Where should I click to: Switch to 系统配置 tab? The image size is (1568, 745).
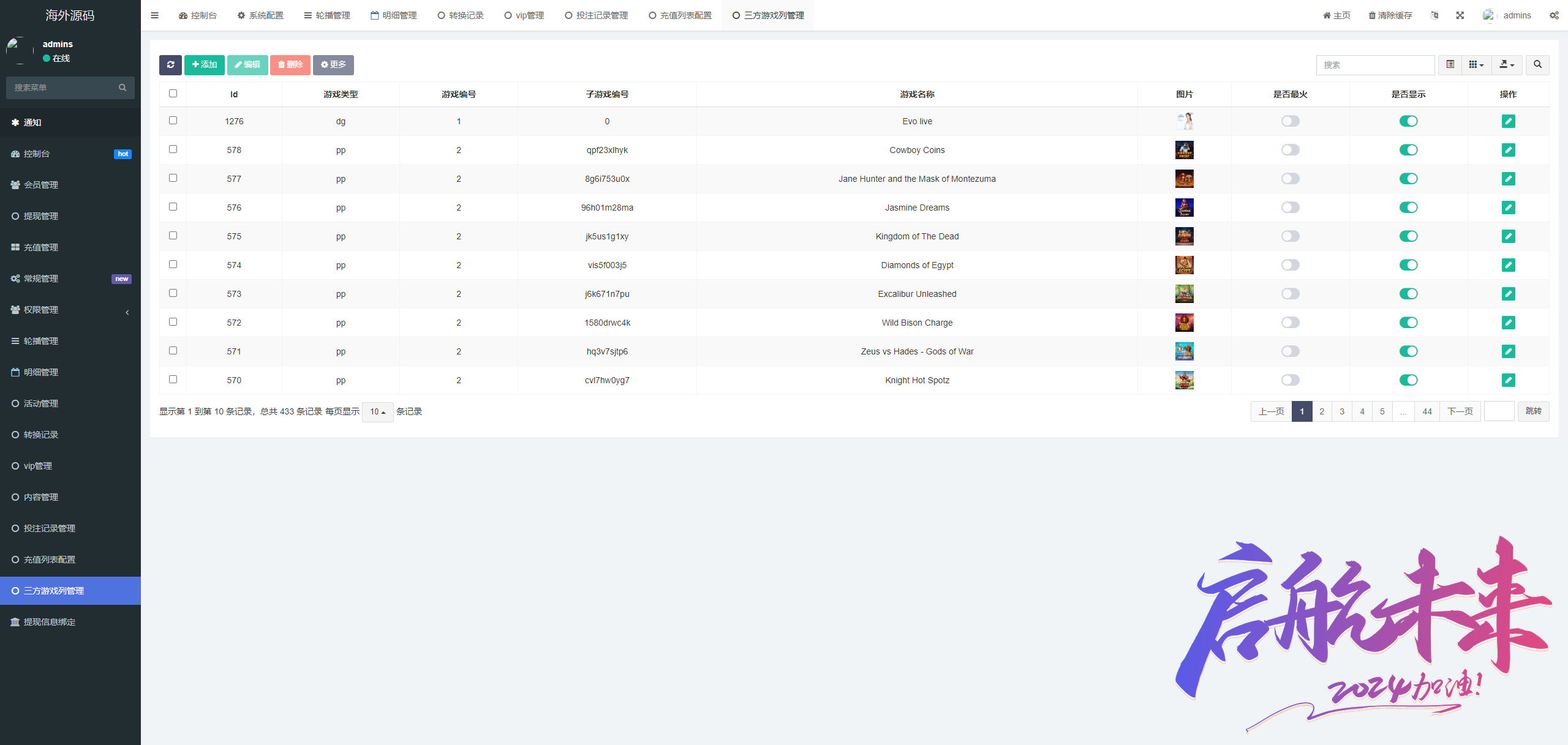pos(260,15)
